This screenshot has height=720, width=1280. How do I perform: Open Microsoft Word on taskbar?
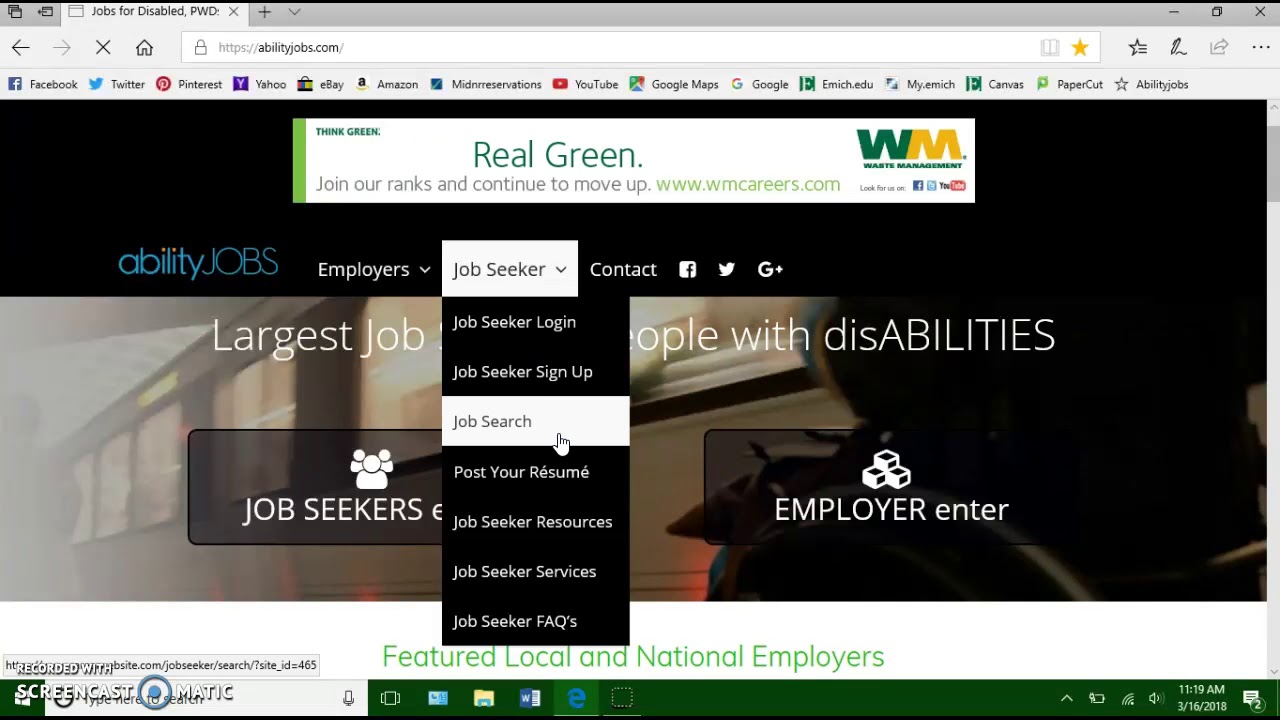530,698
